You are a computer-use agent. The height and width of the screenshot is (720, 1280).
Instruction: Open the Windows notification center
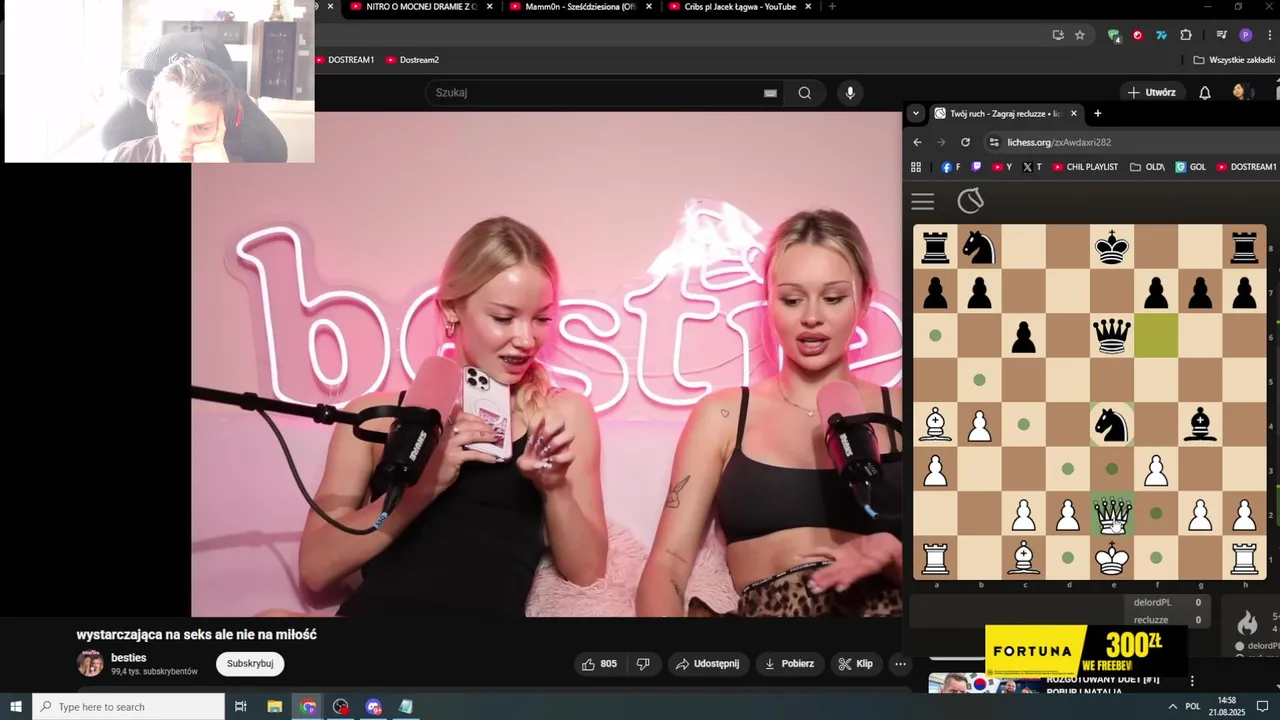1262,706
